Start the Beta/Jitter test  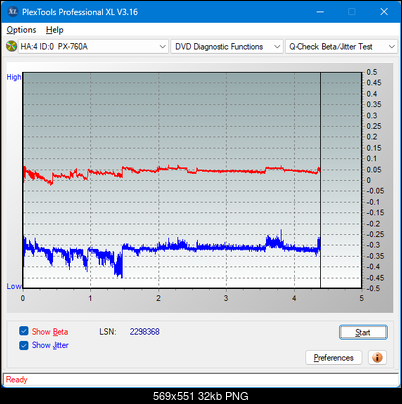click(363, 332)
